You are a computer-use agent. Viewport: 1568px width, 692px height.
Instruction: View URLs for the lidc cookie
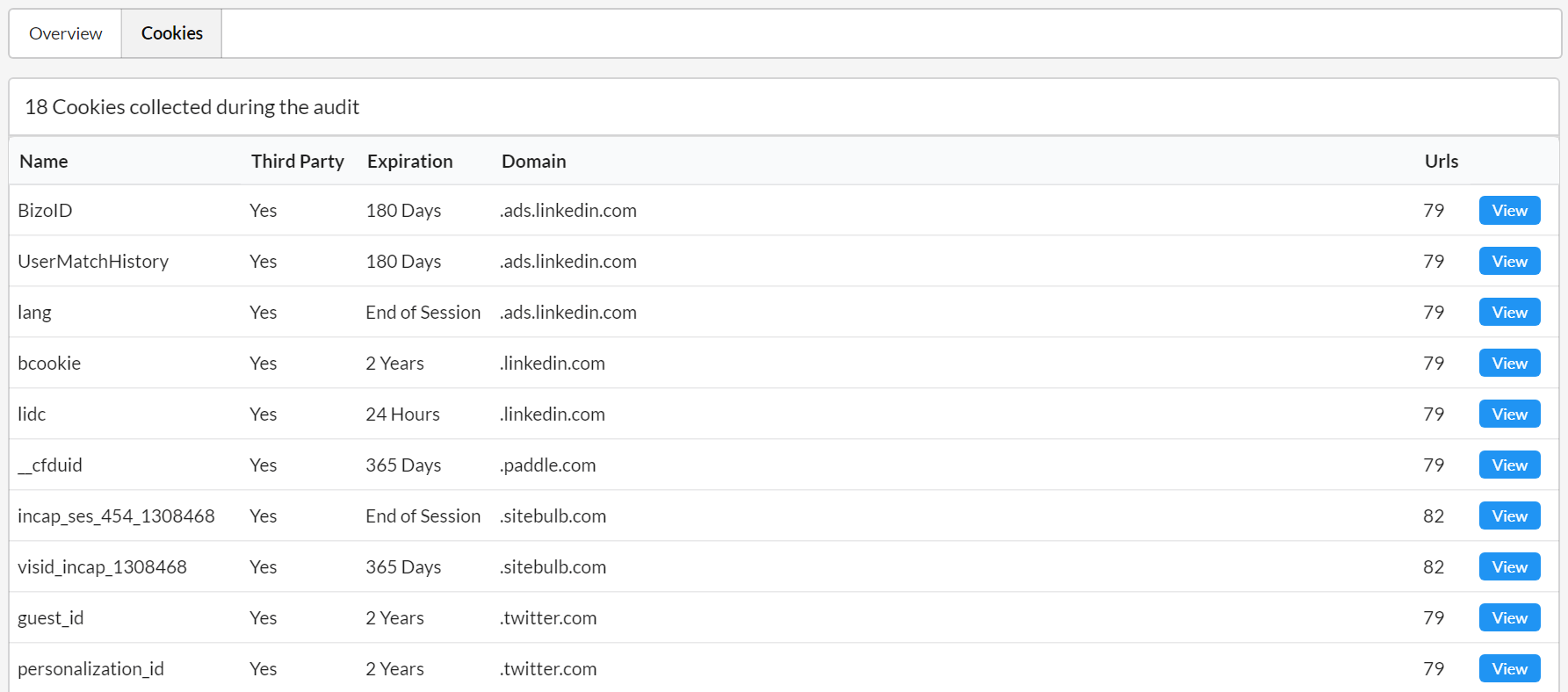1509,414
